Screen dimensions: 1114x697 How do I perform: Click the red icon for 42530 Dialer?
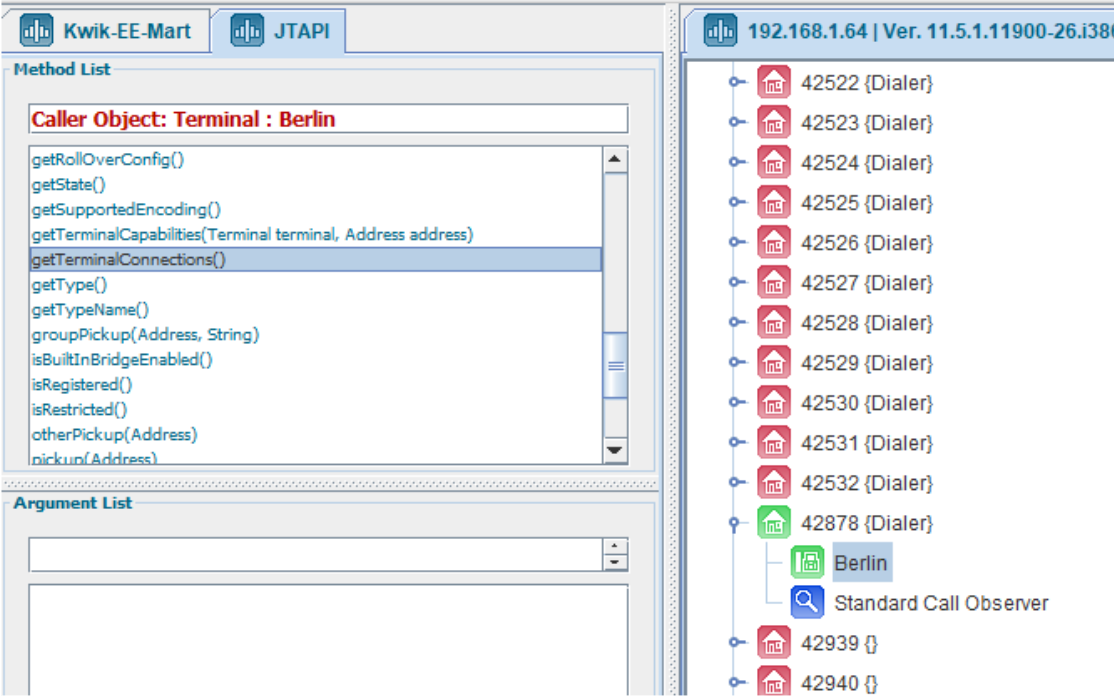click(x=773, y=403)
